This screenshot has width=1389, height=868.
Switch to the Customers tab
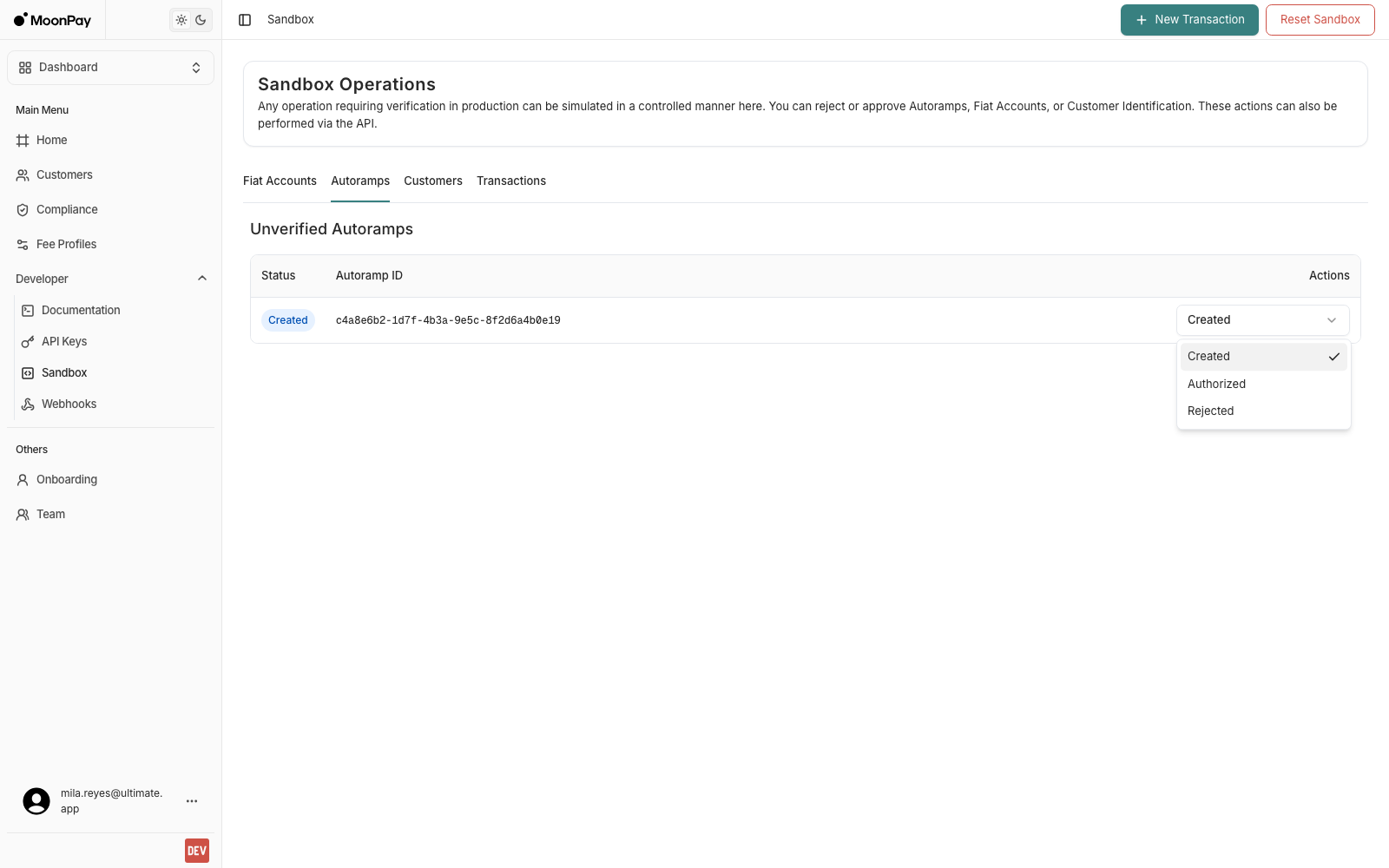click(x=433, y=181)
